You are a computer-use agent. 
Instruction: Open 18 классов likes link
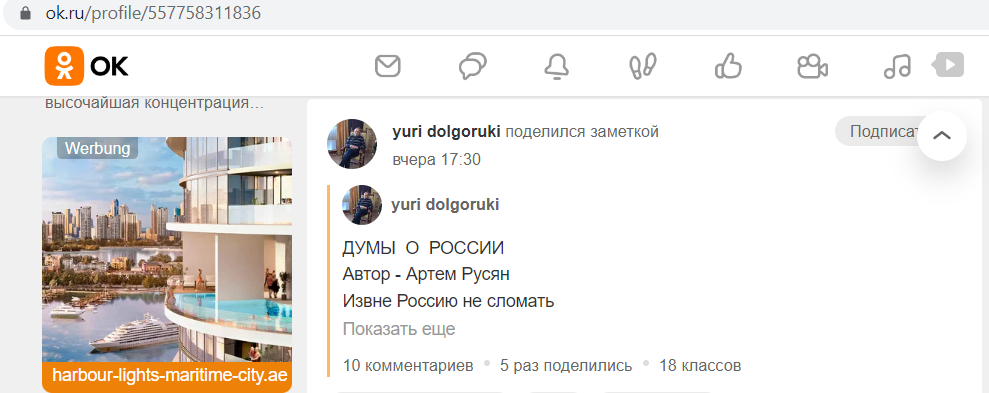tap(700, 365)
